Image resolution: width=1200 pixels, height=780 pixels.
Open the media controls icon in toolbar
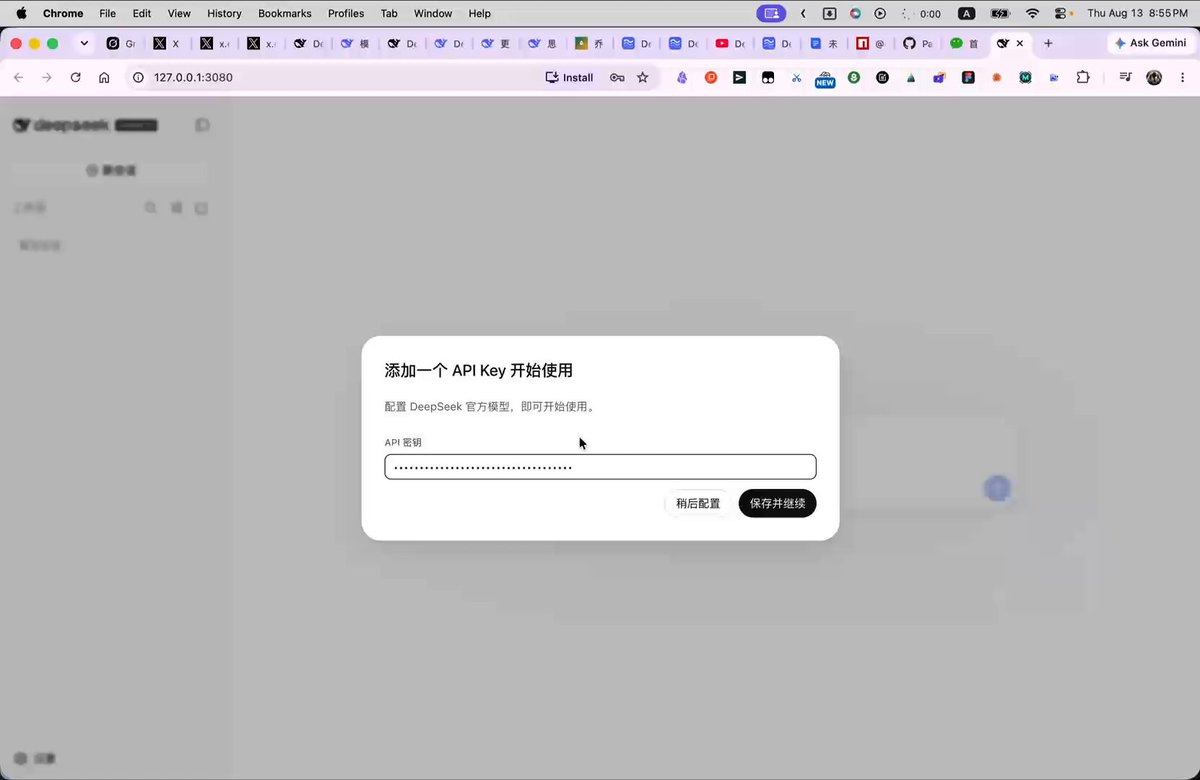1125,77
